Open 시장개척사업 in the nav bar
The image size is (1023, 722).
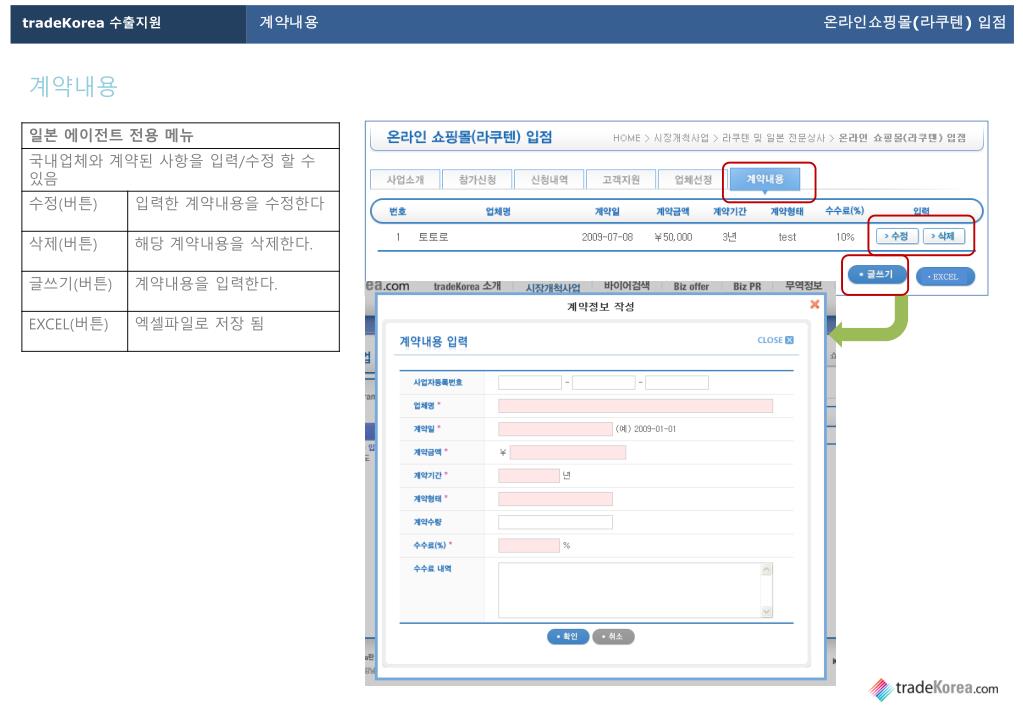pos(553,287)
